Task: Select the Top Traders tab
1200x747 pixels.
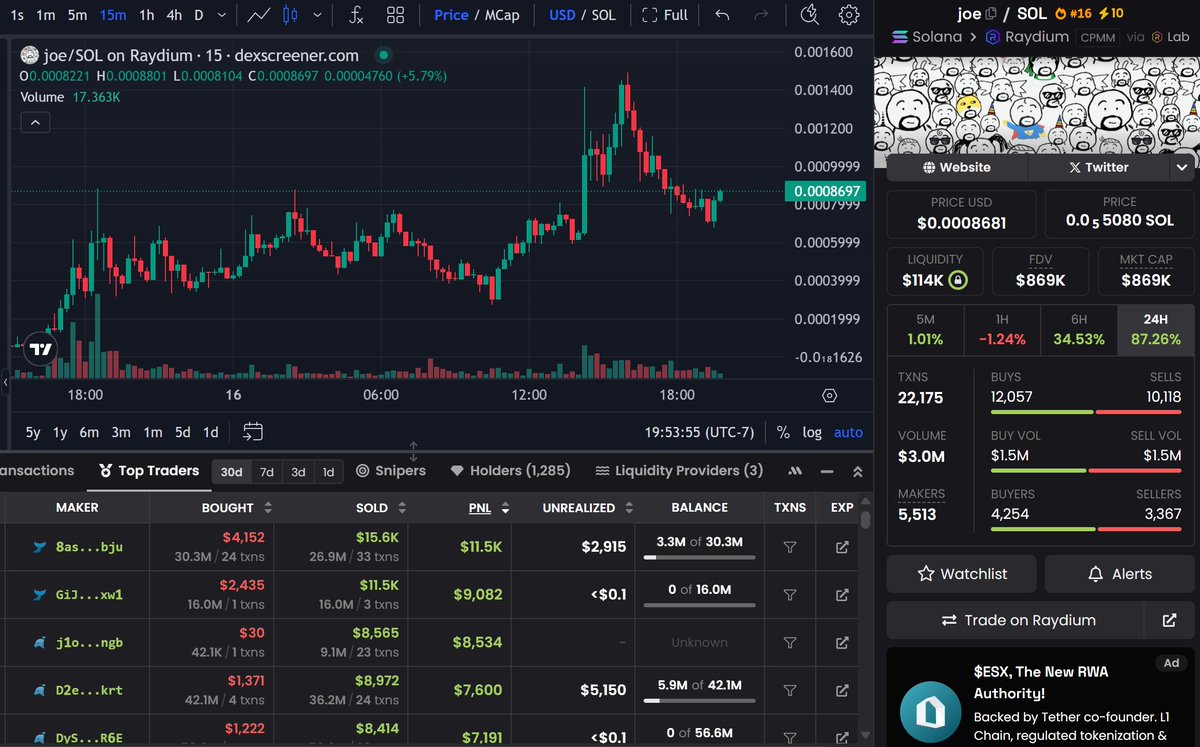Action: point(149,471)
